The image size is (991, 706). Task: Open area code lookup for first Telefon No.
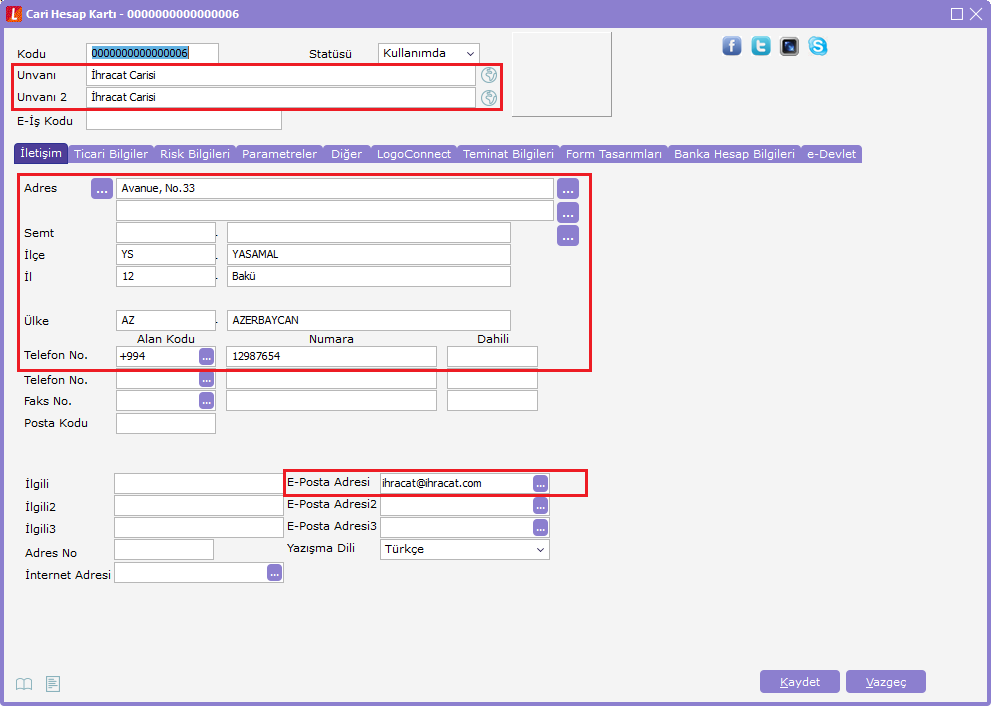[x=206, y=357]
